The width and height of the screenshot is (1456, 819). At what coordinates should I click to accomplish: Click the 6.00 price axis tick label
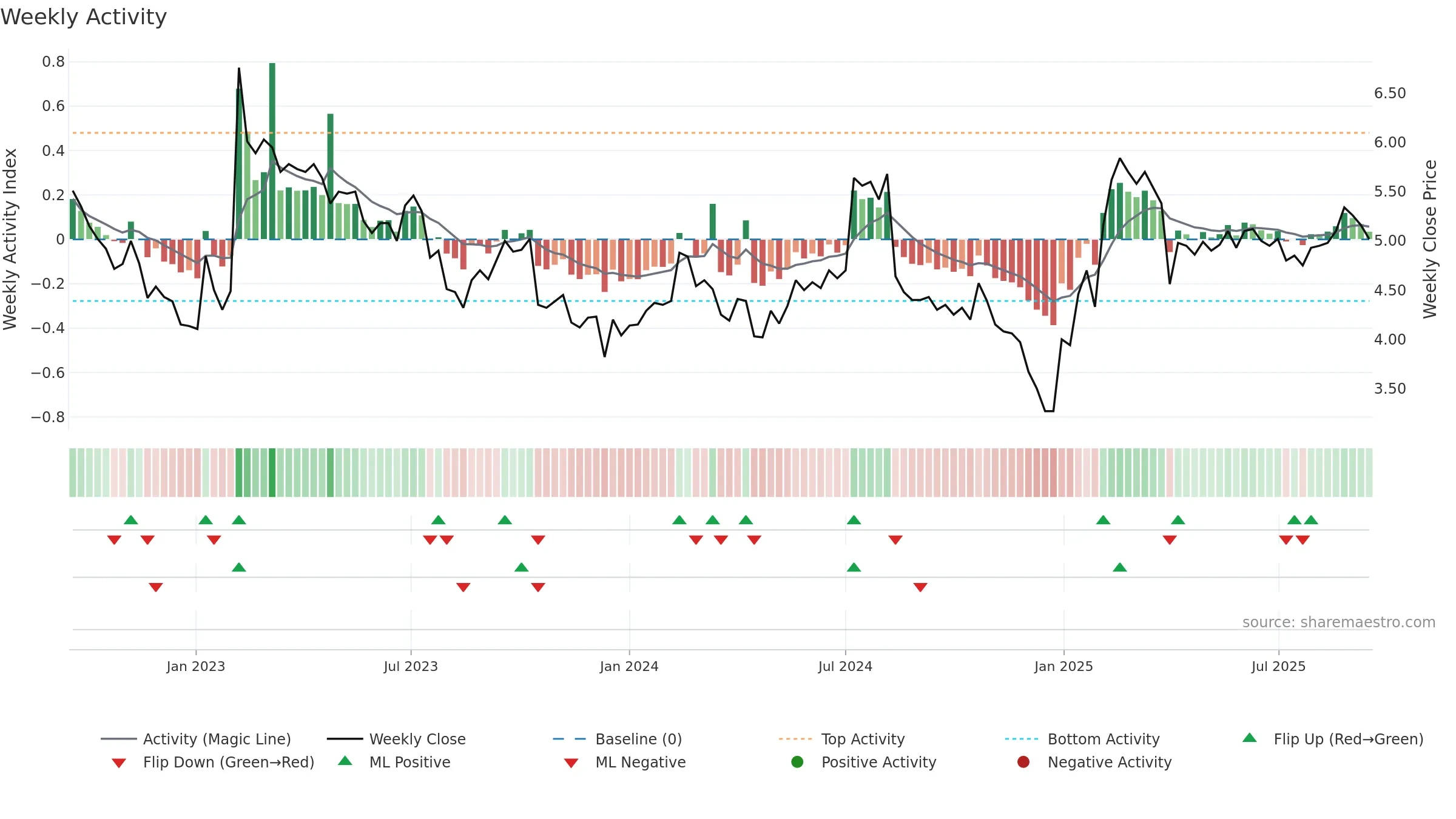1390,143
